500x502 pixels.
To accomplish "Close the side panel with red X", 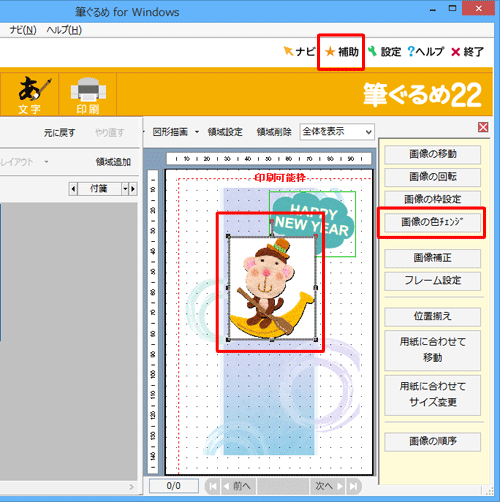I will click(x=483, y=127).
